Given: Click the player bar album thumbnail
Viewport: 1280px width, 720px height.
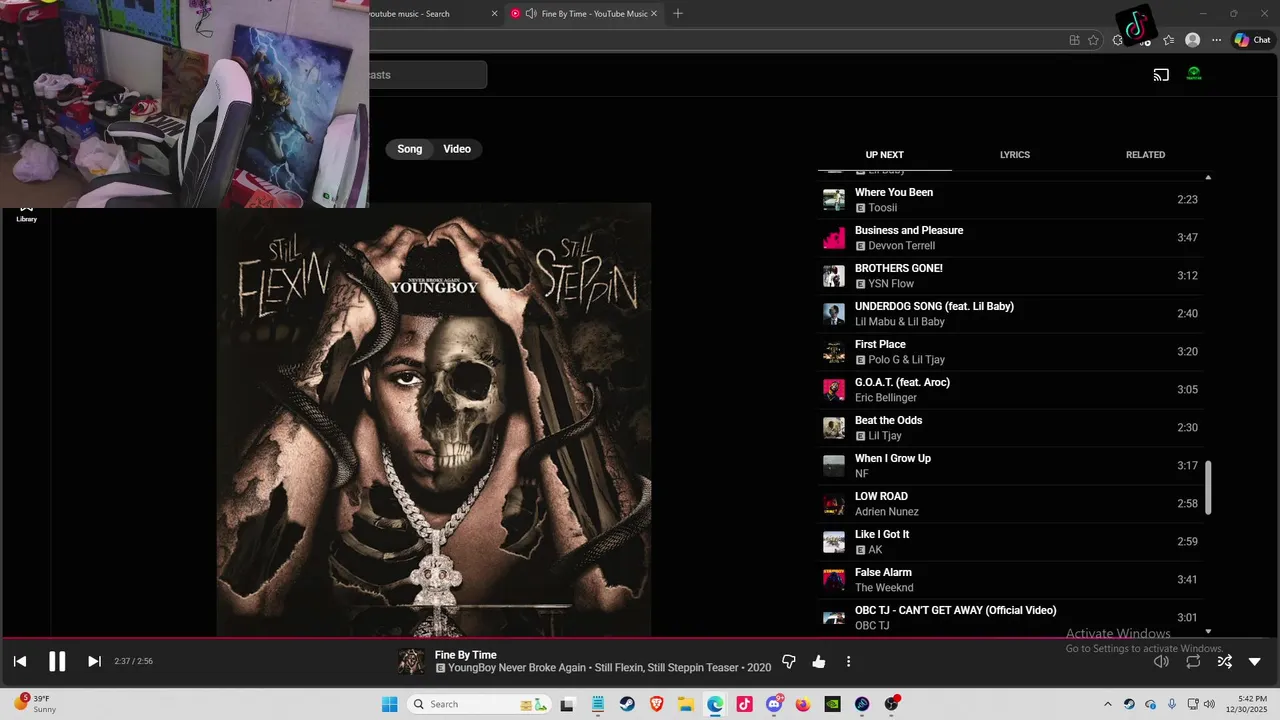Looking at the screenshot, I should [x=411, y=661].
